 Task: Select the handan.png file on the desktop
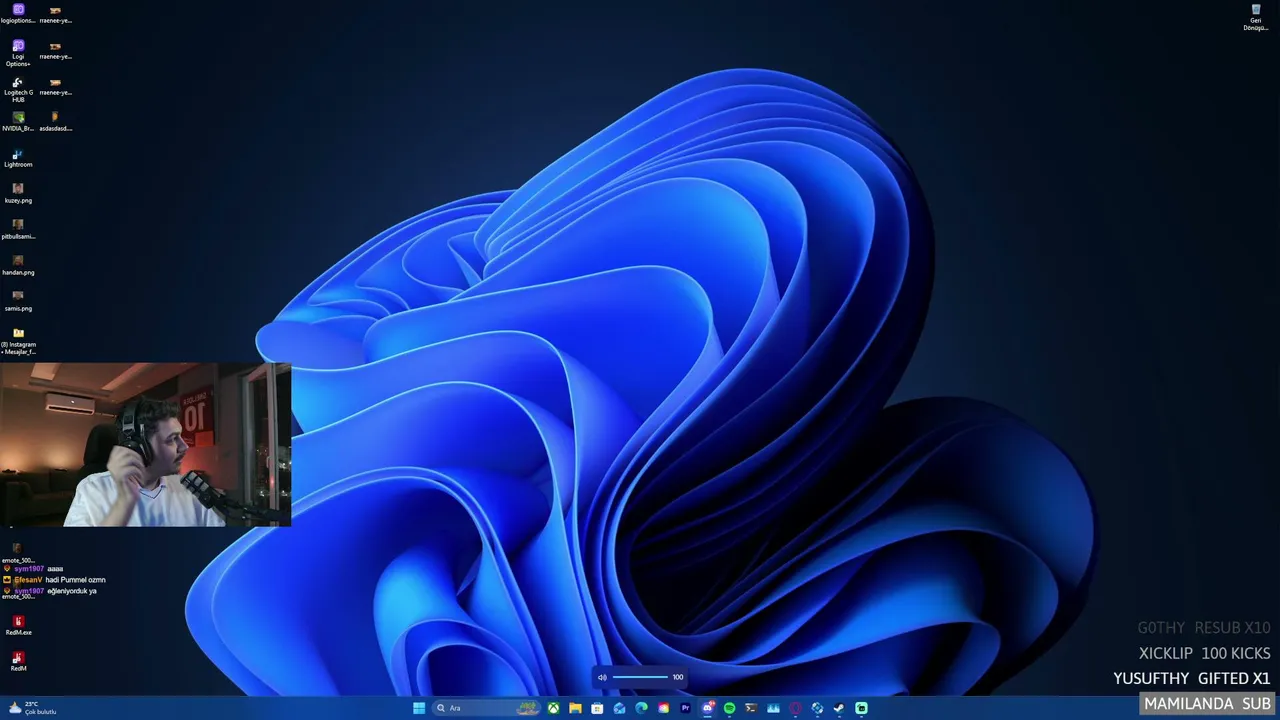click(x=18, y=265)
